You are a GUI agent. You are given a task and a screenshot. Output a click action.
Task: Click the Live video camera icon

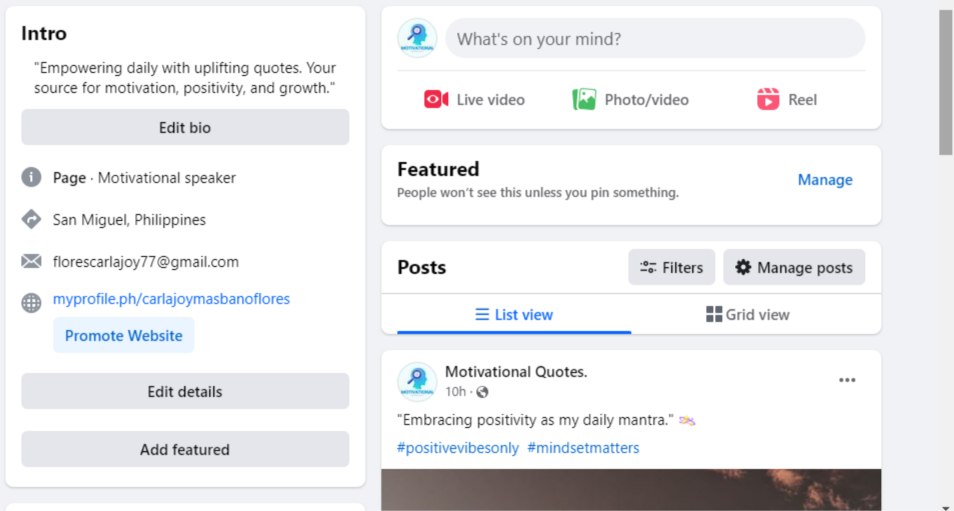click(x=436, y=99)
